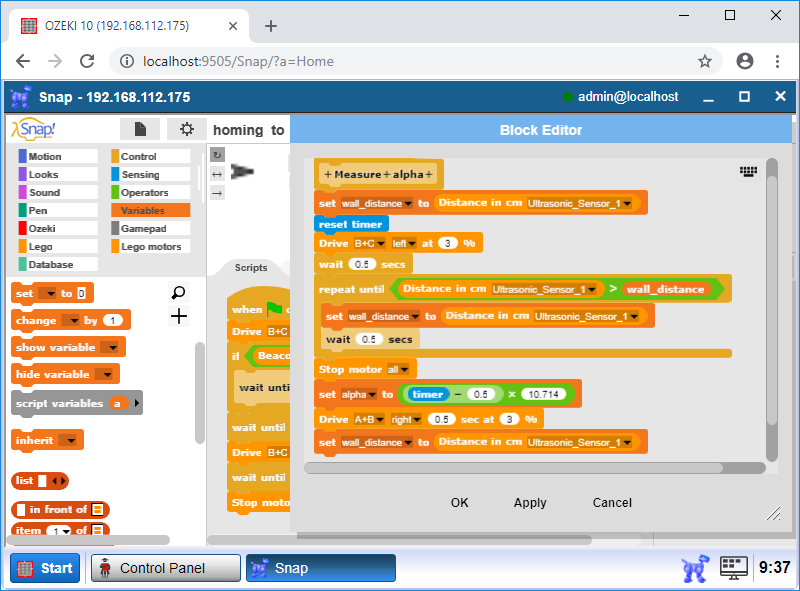Open dropdown in hide variable block
This screenshot has width=800, height=591.
[x=107, y=375]
